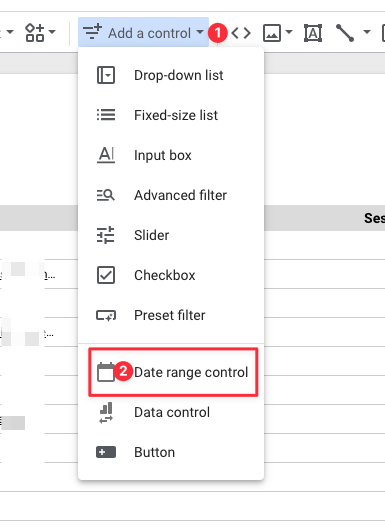The width and height of the screenshot is (385, 526).
Task: Choose the Fixed-size list option
Action: (171, 115)
